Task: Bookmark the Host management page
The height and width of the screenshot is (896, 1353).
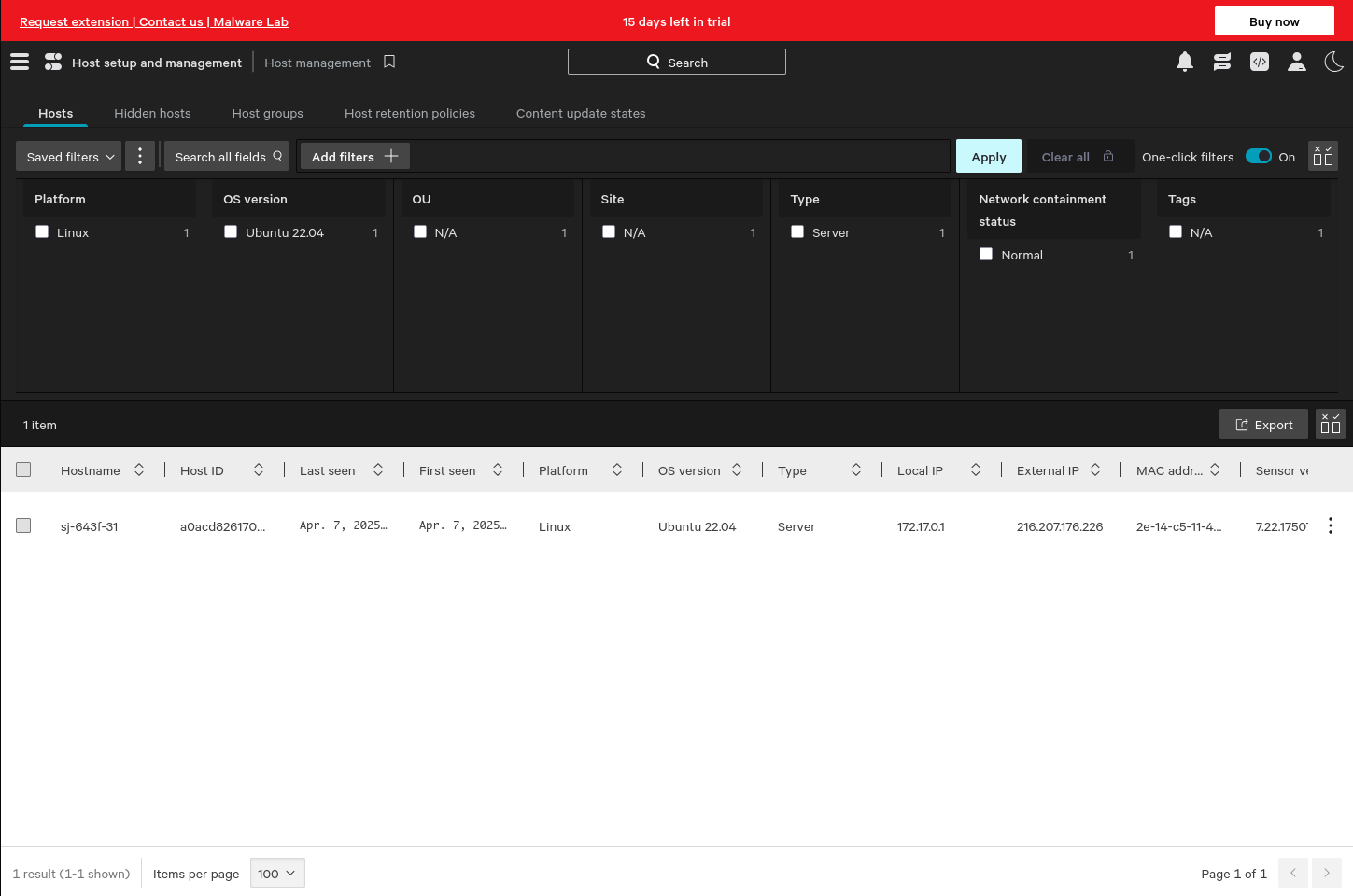Action: coord(389,62)
